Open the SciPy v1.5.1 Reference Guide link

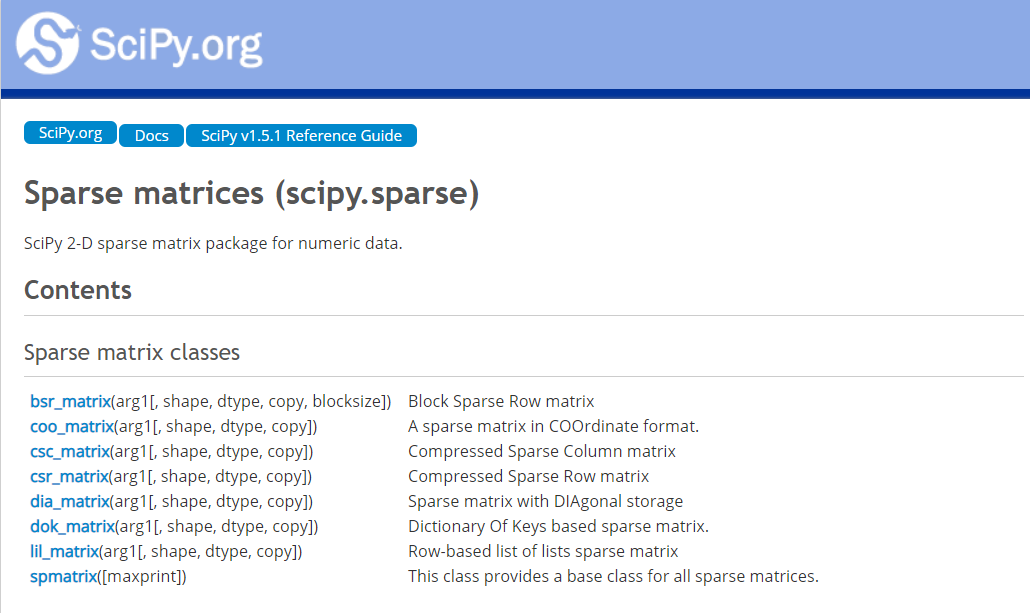(x=300, y=135)
